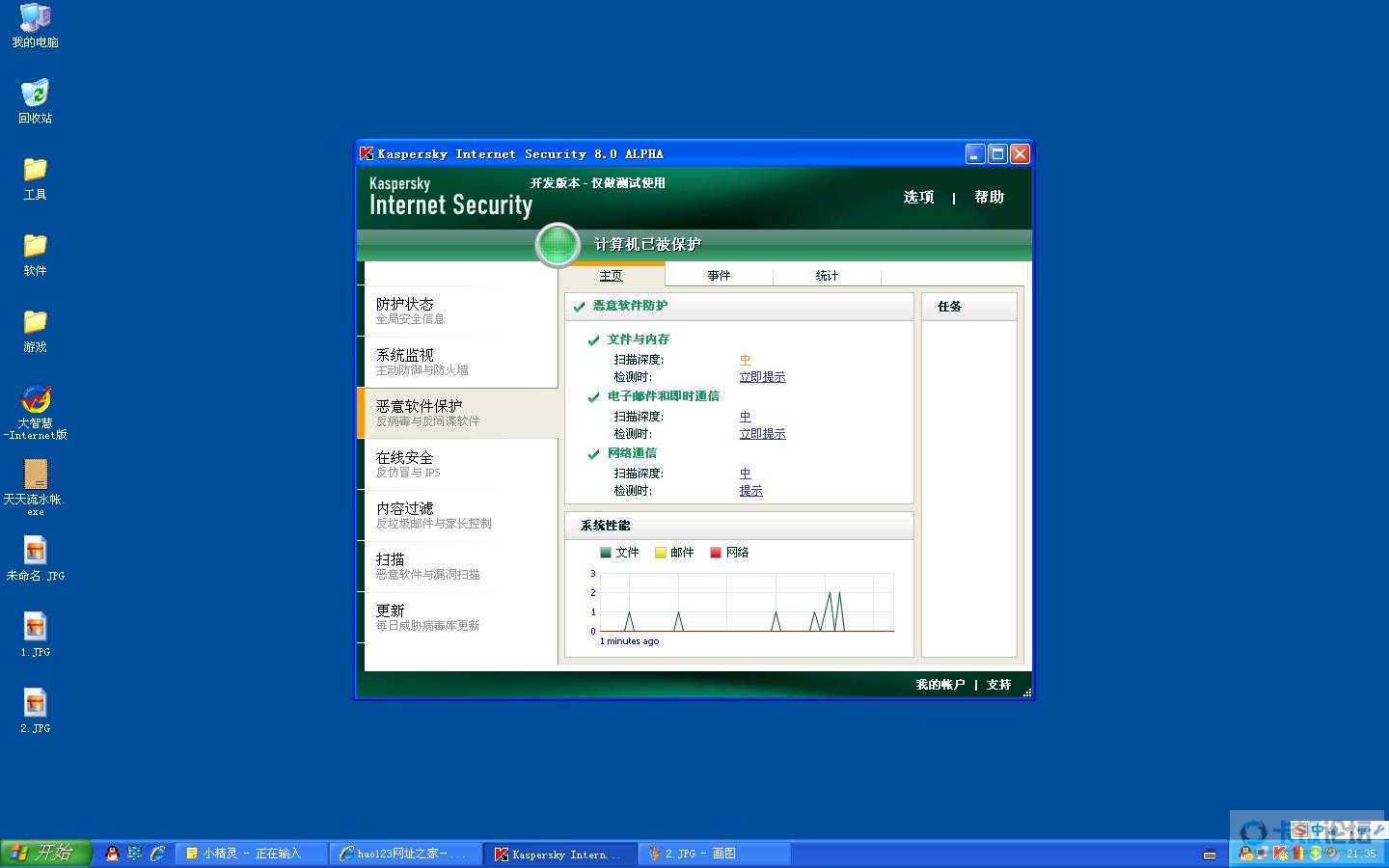Click green 文件 legend swatch
The height and width of the screenshot is (868, 1389).
click(606, 553)
